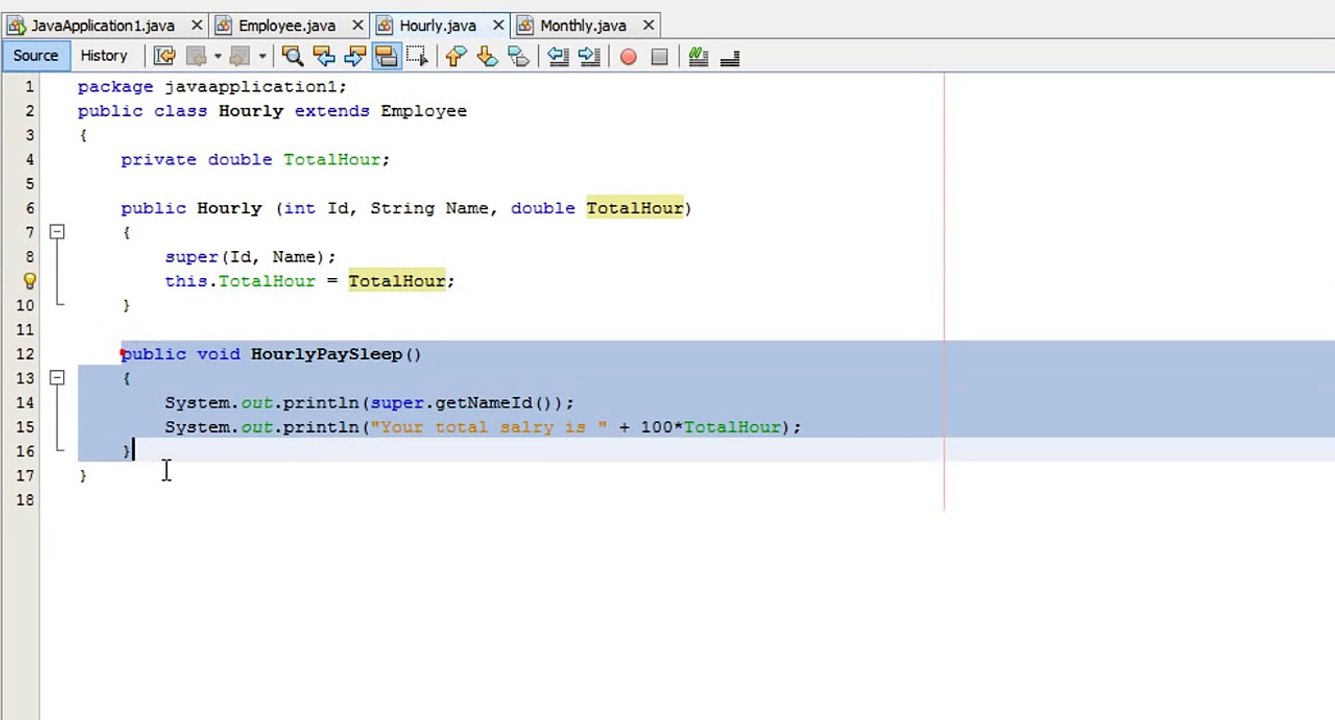Collapse the HourlyPaySleep method fold
1335x720 pixels.
[x=57, y=378]
